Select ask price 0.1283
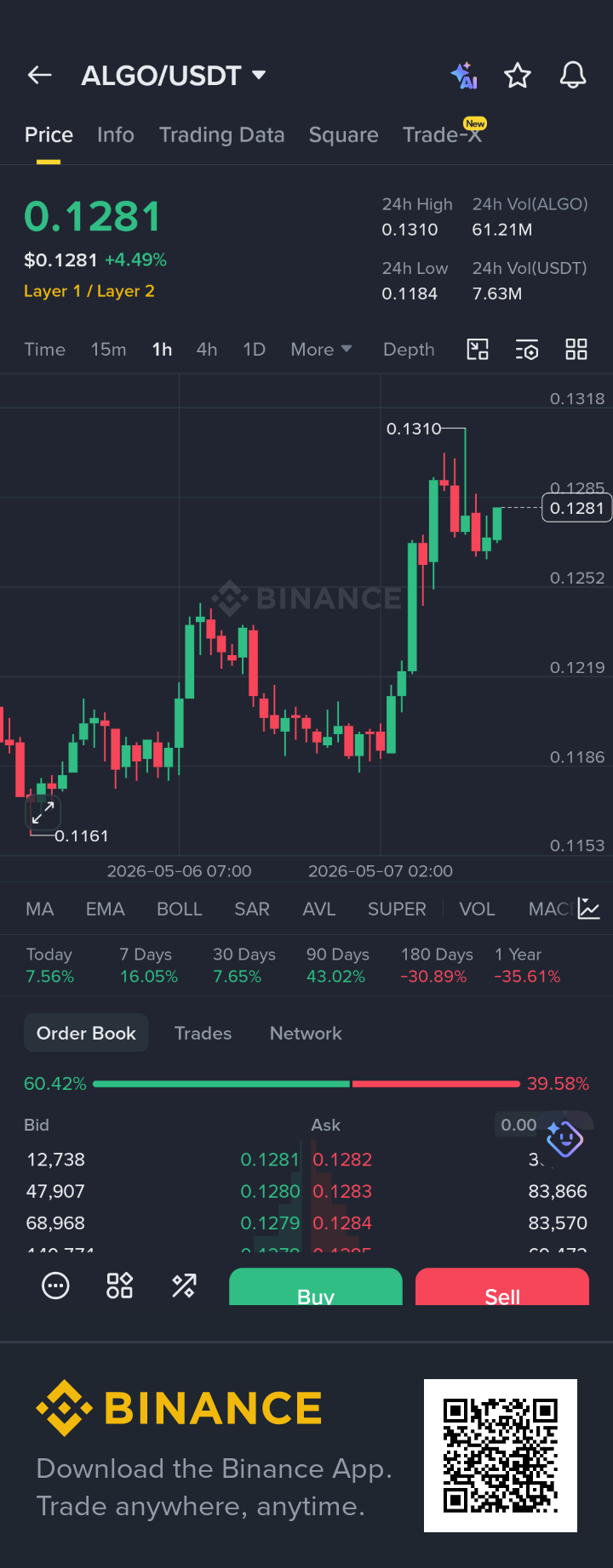Viewport: 613px width, 1568px height. click(x=342, y=1191)
